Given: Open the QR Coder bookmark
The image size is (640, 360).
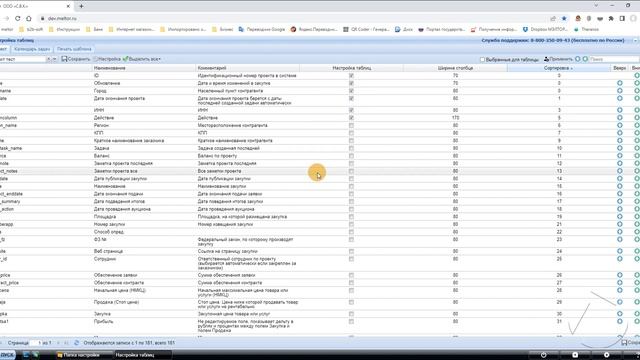Looking at the screenshot, I should click(x=366, y=29).
